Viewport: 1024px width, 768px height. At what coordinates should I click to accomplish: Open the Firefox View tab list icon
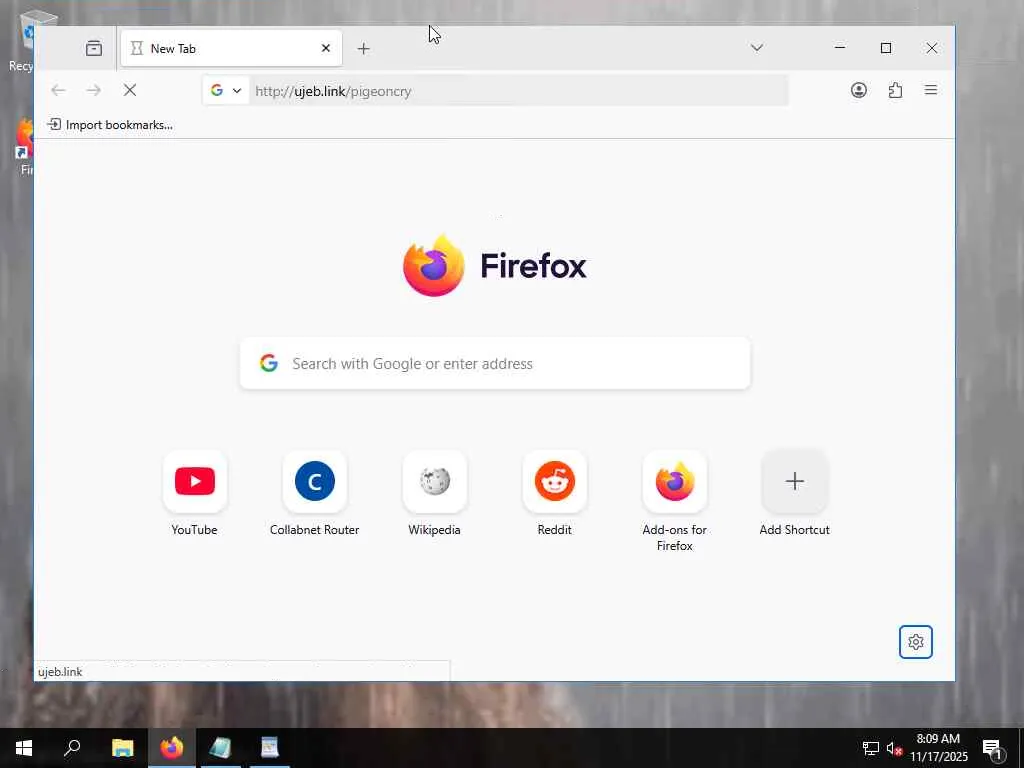[94, 48]
